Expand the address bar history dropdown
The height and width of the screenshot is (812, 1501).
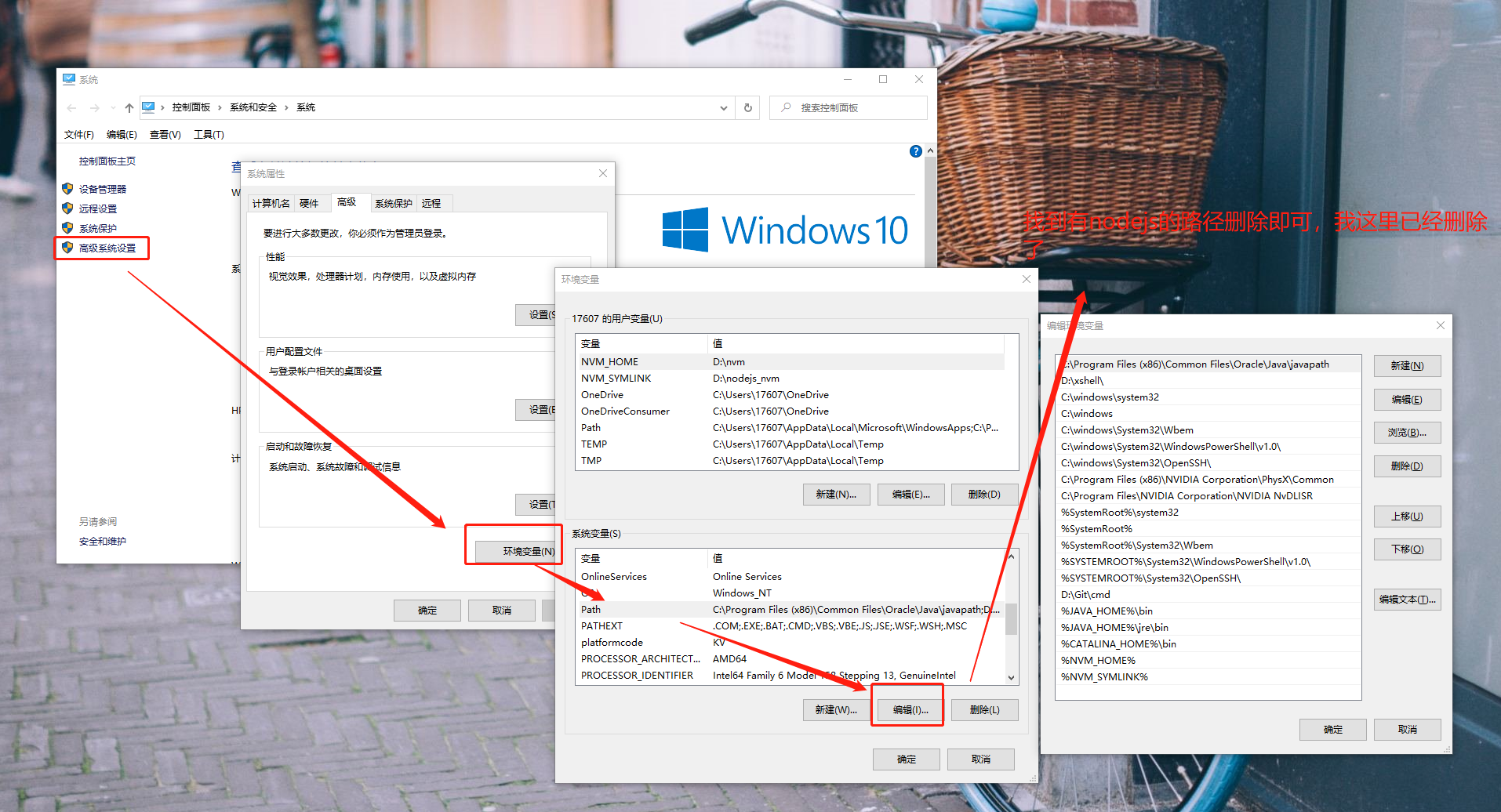723,107
